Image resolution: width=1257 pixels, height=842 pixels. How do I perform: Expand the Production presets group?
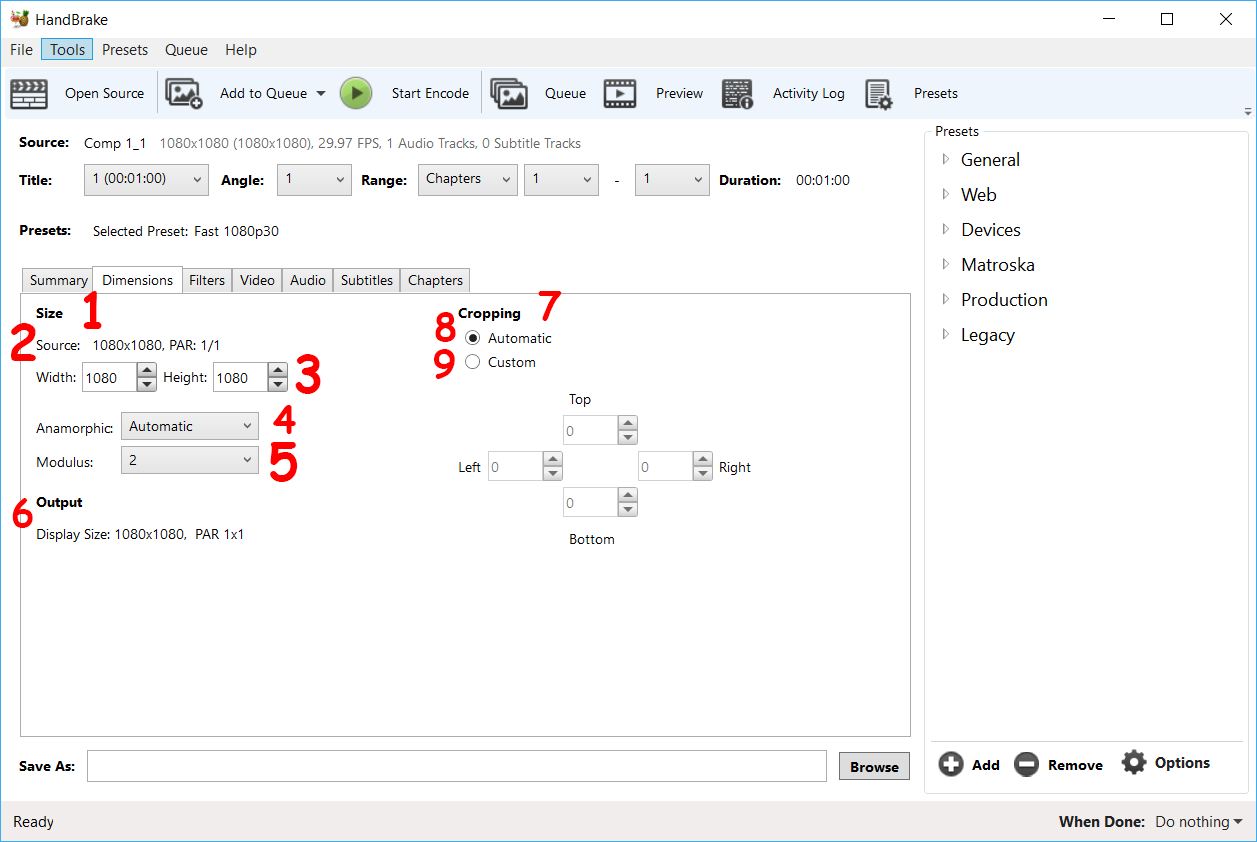(946, 299)
